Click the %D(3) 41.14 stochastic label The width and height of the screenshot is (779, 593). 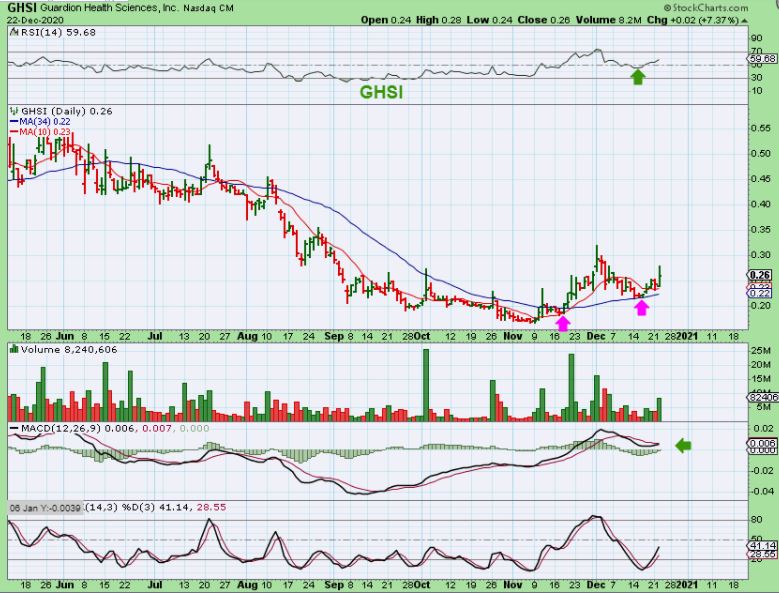coord(155,508)
